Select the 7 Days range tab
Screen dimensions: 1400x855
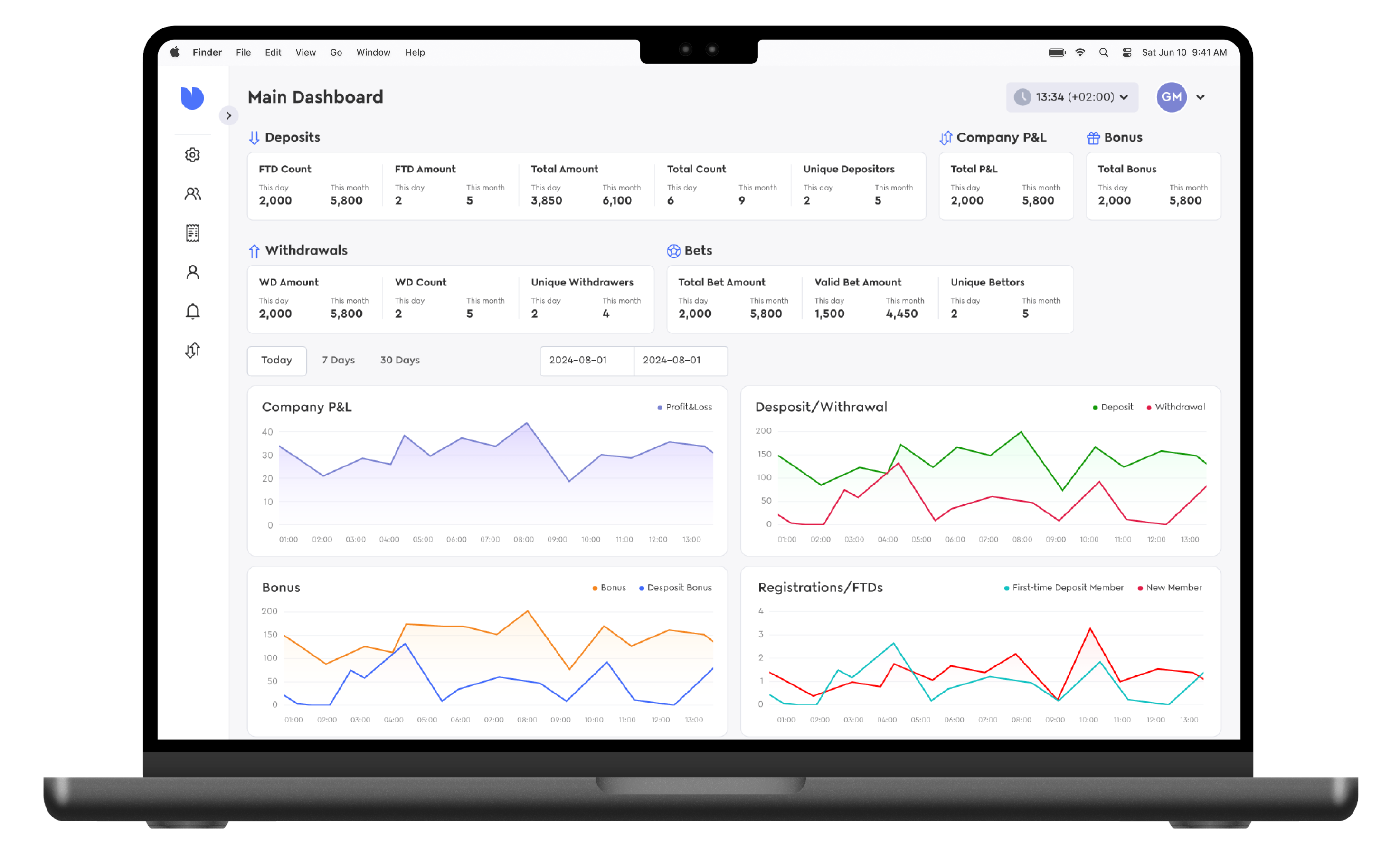coord(338,361)
